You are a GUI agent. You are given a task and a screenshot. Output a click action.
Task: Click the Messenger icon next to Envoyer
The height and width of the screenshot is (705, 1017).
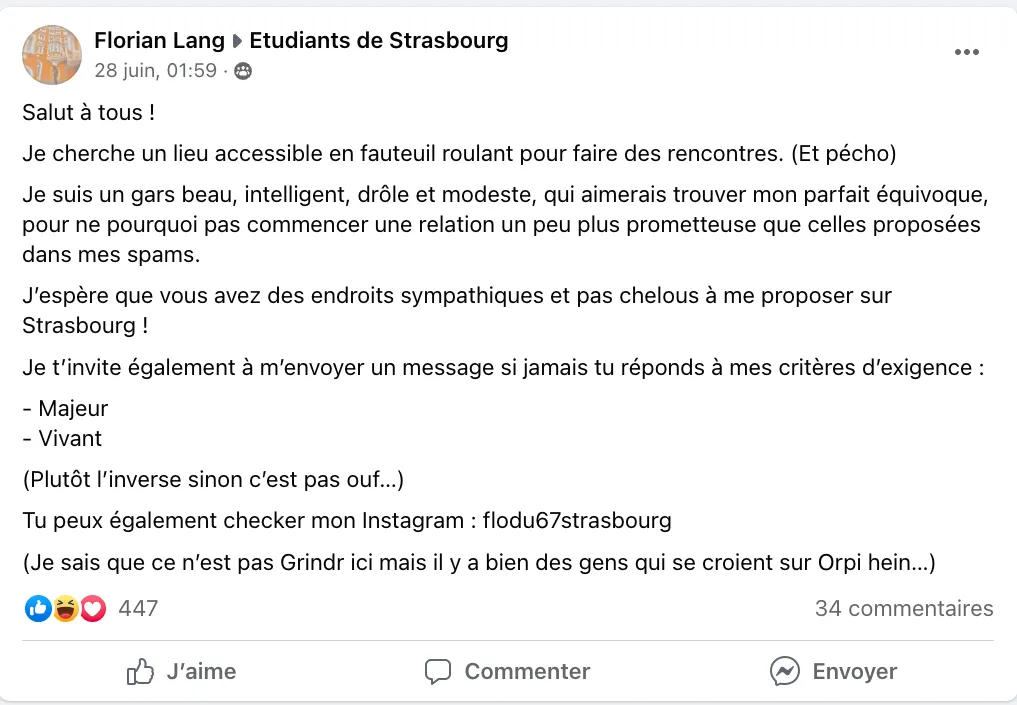(785, 671)
